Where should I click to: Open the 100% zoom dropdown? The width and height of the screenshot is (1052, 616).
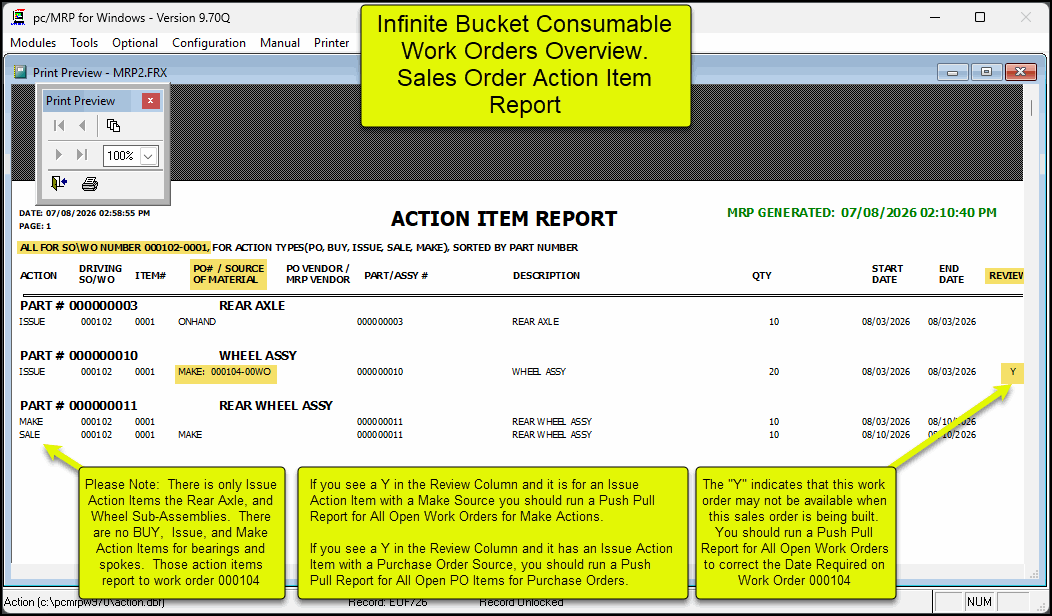tap(149, 156)
